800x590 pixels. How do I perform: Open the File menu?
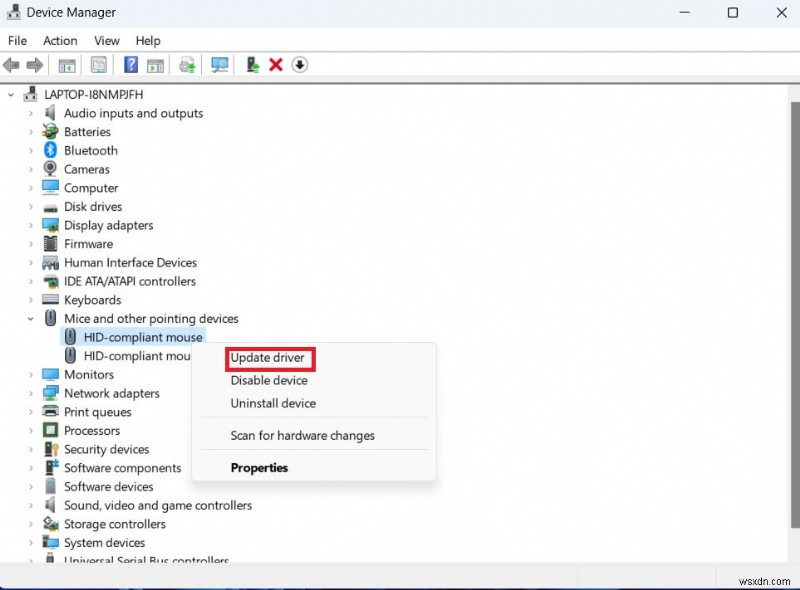coord(17,40)
